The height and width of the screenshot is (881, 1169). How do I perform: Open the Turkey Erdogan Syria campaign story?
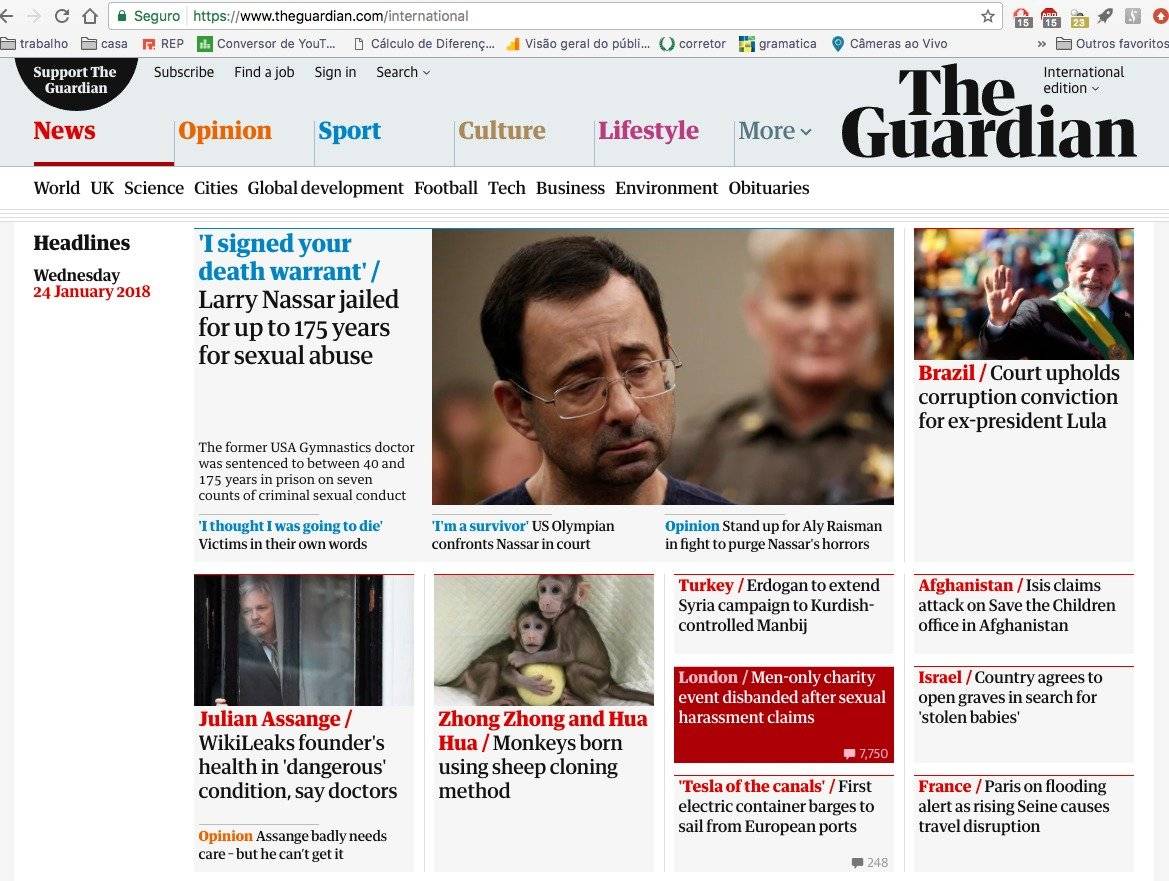[x=779, y=605]
